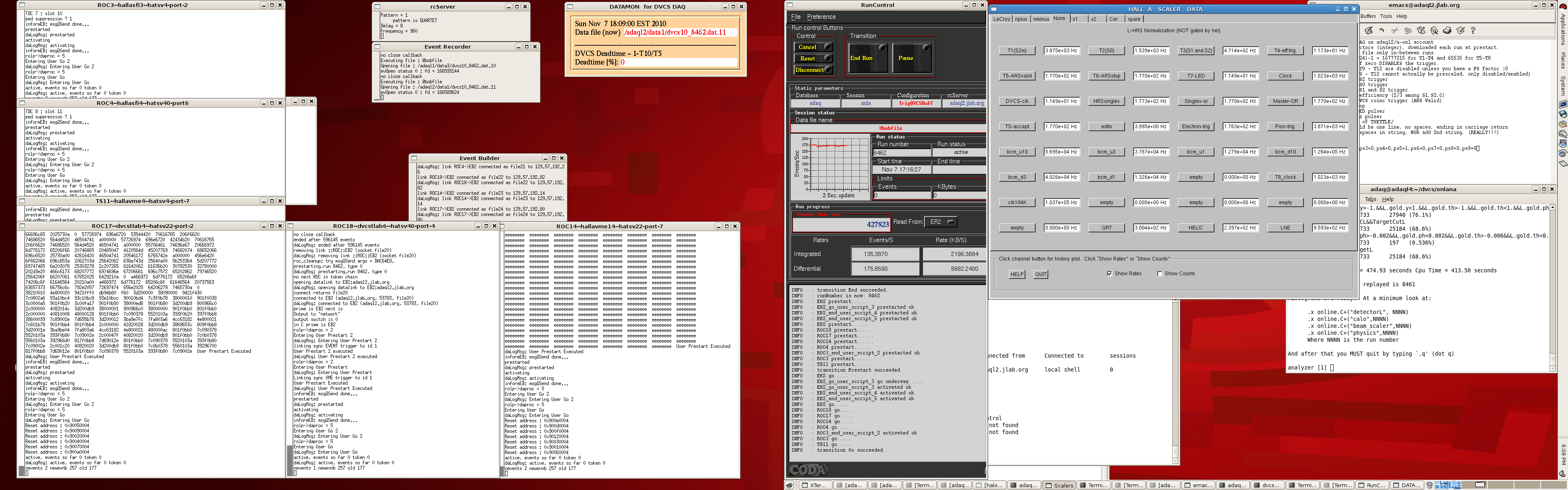Click the show-desktop icon in the taskbar

[789, 485]
